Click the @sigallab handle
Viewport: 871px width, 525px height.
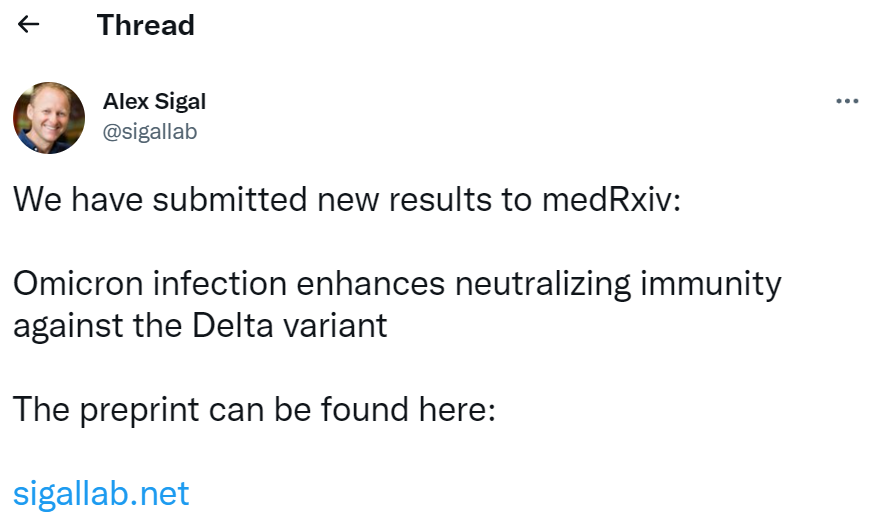point(150,132)
